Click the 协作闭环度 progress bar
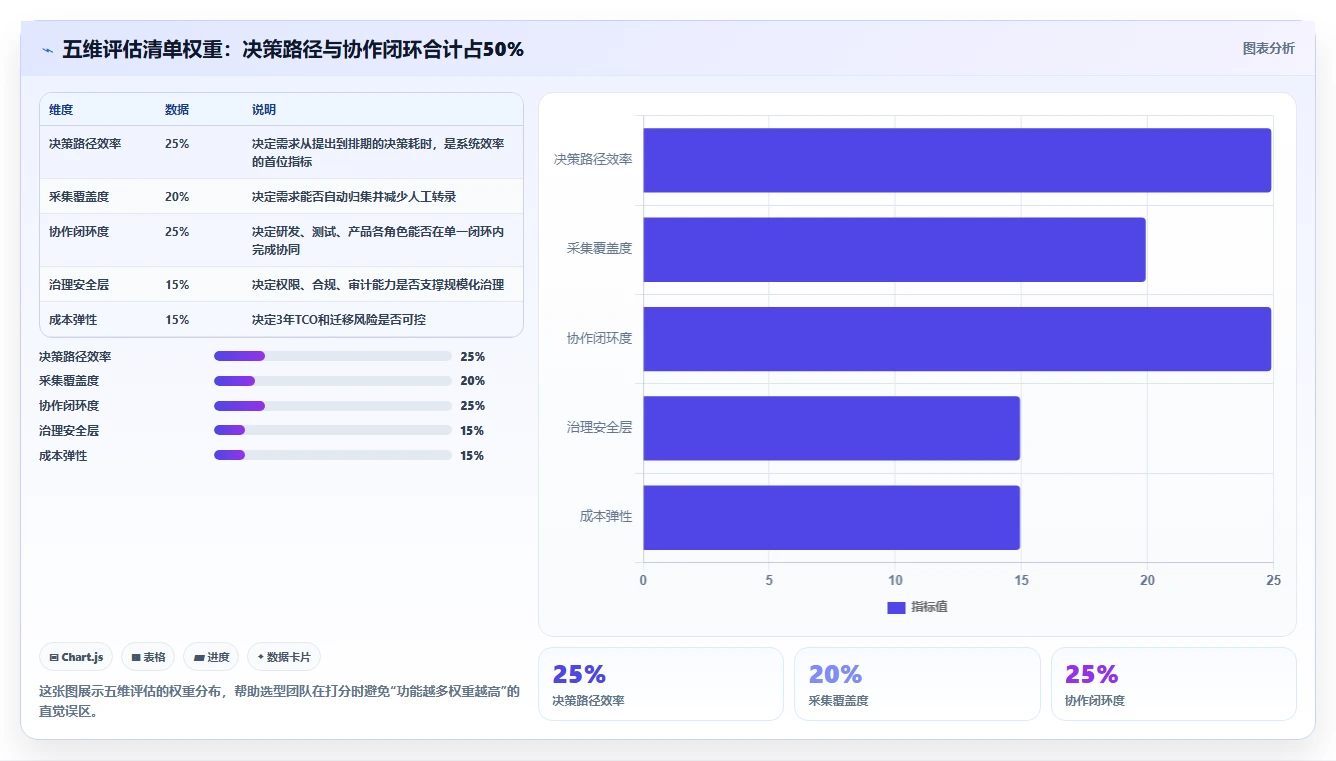1336x761 pixels. point(333,406)
